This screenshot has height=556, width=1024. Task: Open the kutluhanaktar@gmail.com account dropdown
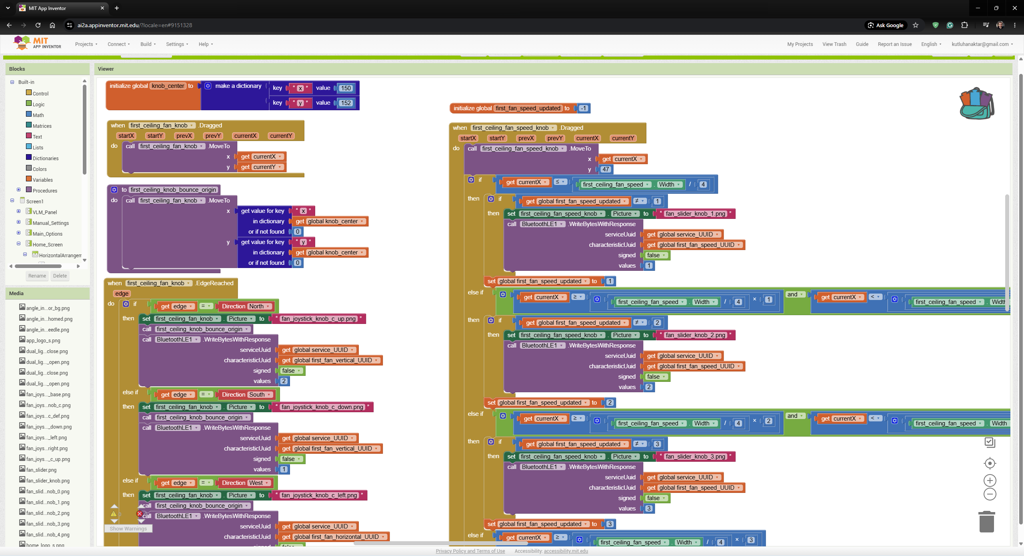click(x=982, y=44)
